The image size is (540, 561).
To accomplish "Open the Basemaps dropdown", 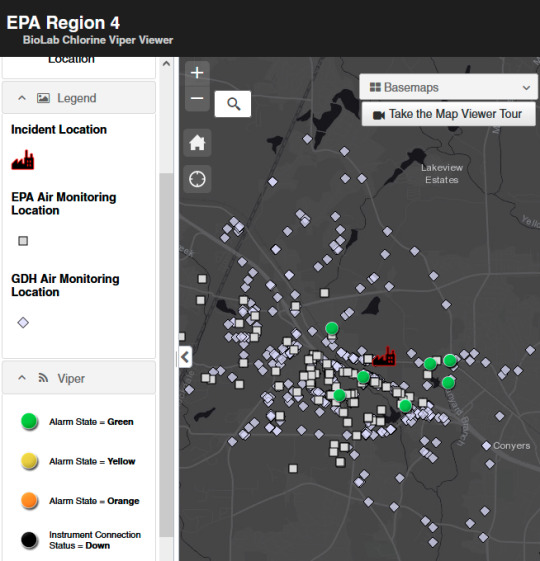I will pos(448,87).
